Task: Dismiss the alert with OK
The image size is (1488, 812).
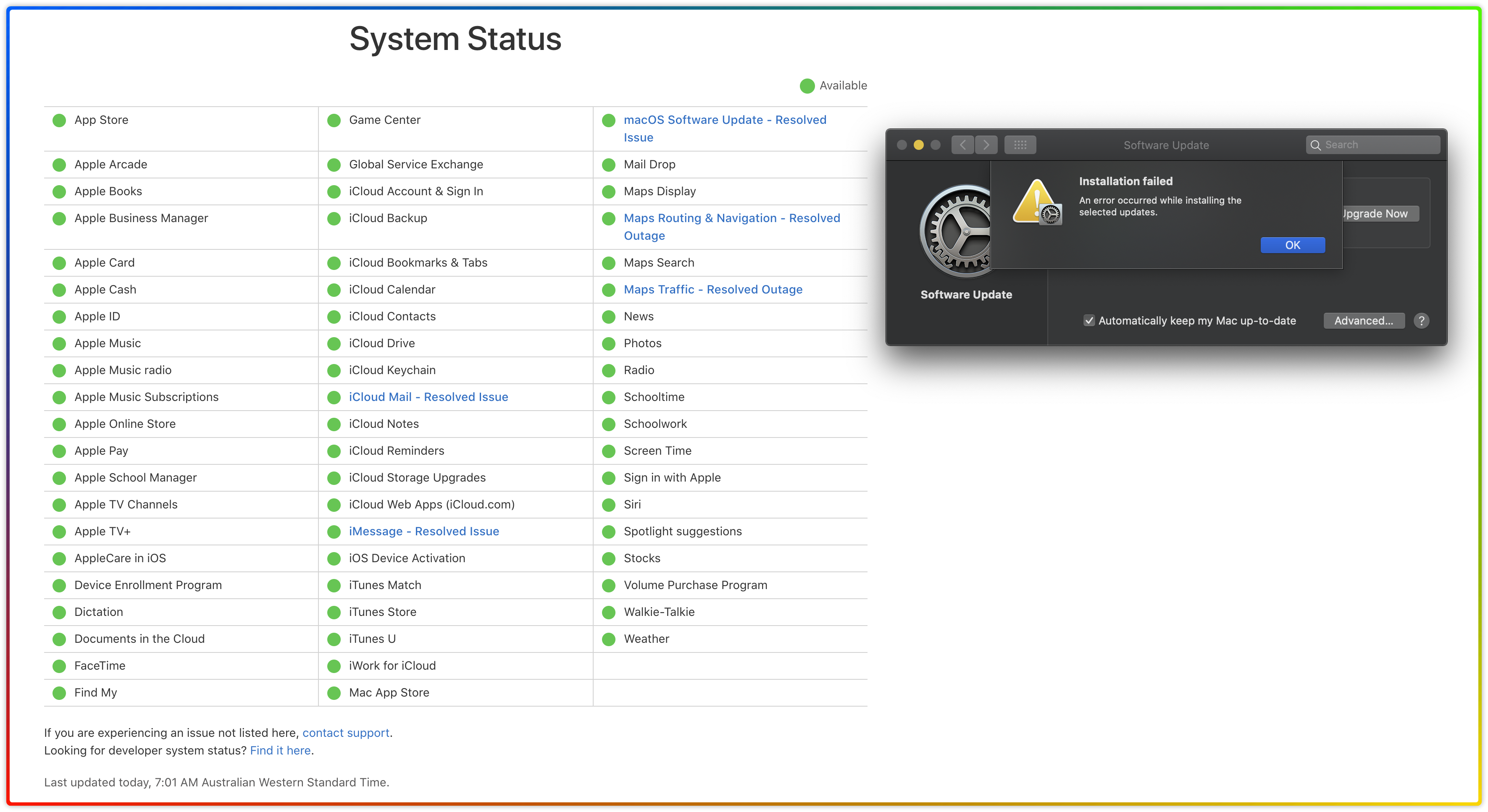Action: (x=1292, y=245)
